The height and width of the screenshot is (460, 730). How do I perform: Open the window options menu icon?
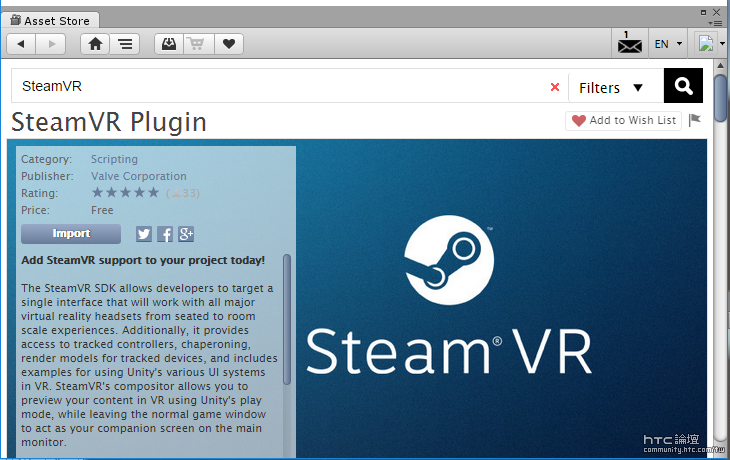(x=715, y=23)
